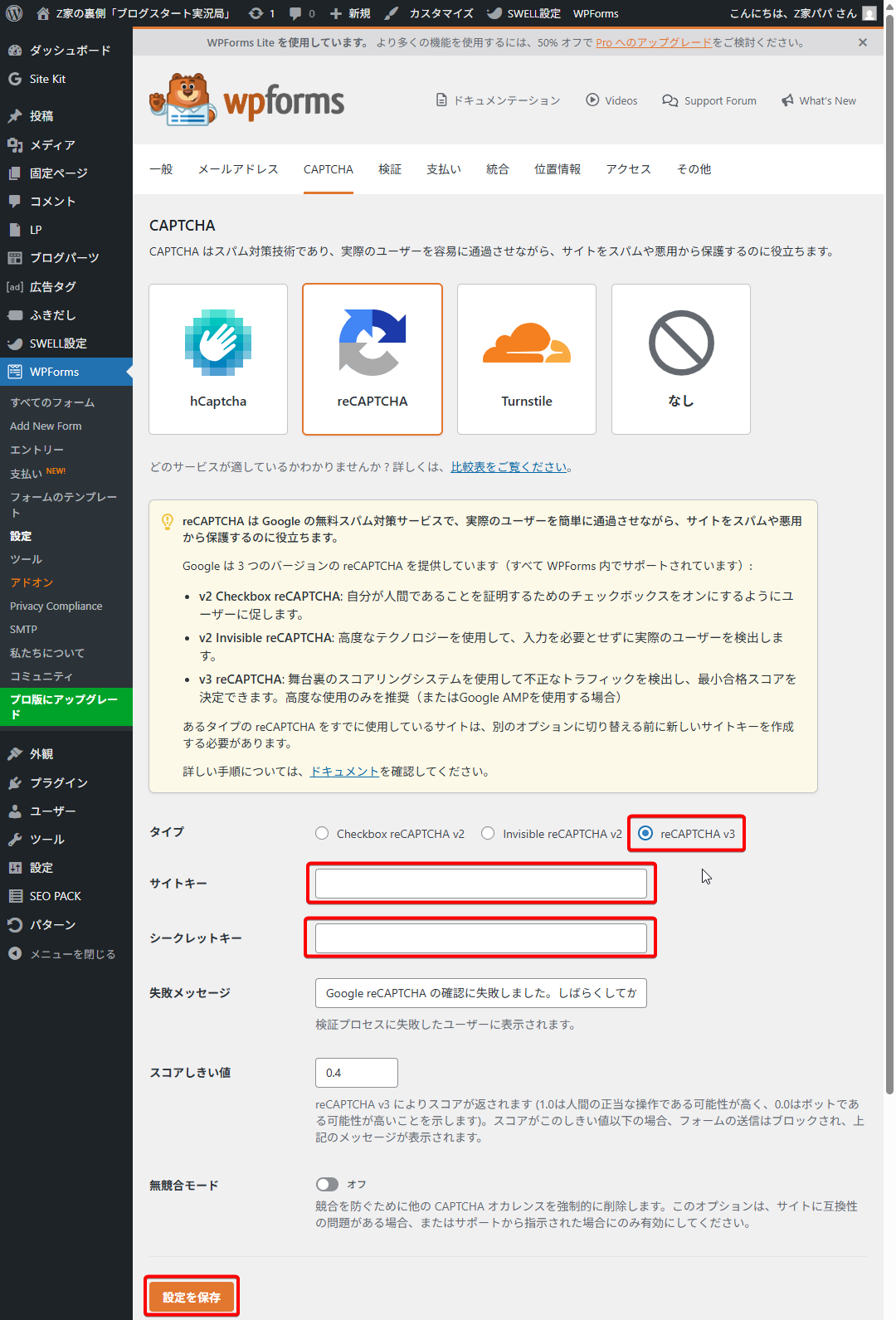This screenshot has width=896, height=1320.
Task: Select Invisible reCAPTCHA v2 radio option
Action: pyautogui.click(x=488, y=834)
